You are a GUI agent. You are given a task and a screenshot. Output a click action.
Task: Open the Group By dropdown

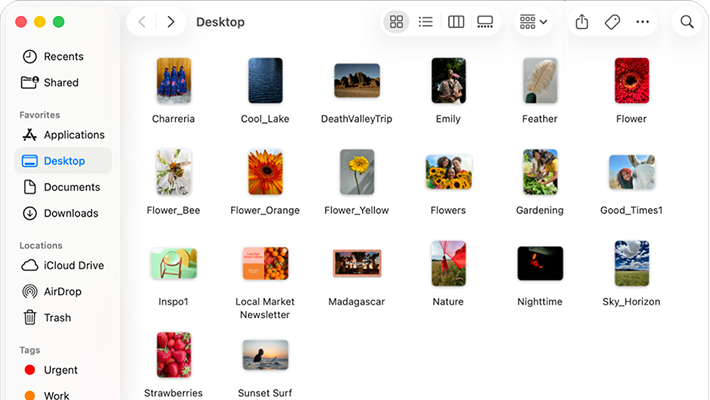point(533,22)
